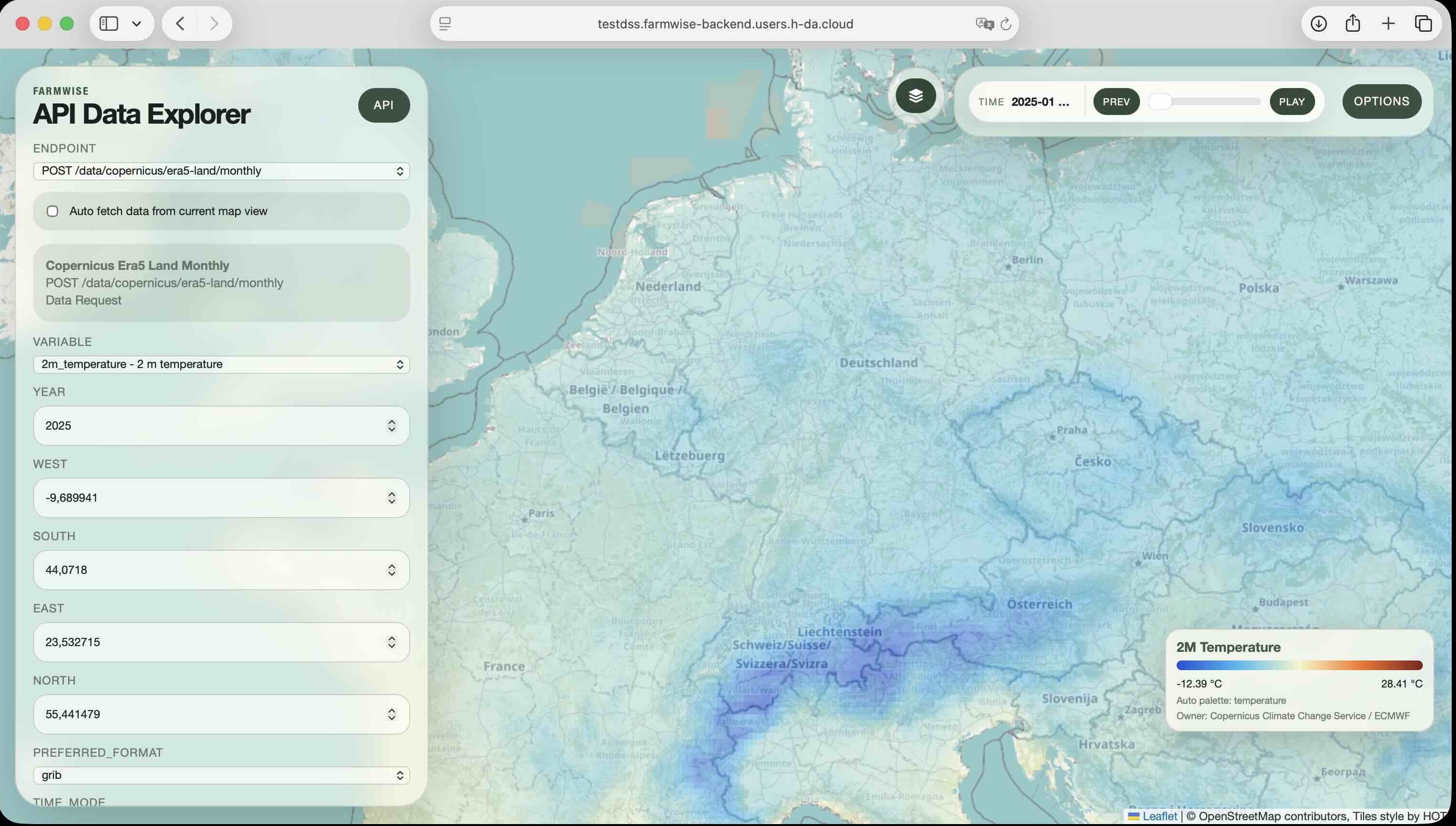Click the API Data Explorer heading
The height and width of the screenshot is (826, 1456).
click(141, 114)
